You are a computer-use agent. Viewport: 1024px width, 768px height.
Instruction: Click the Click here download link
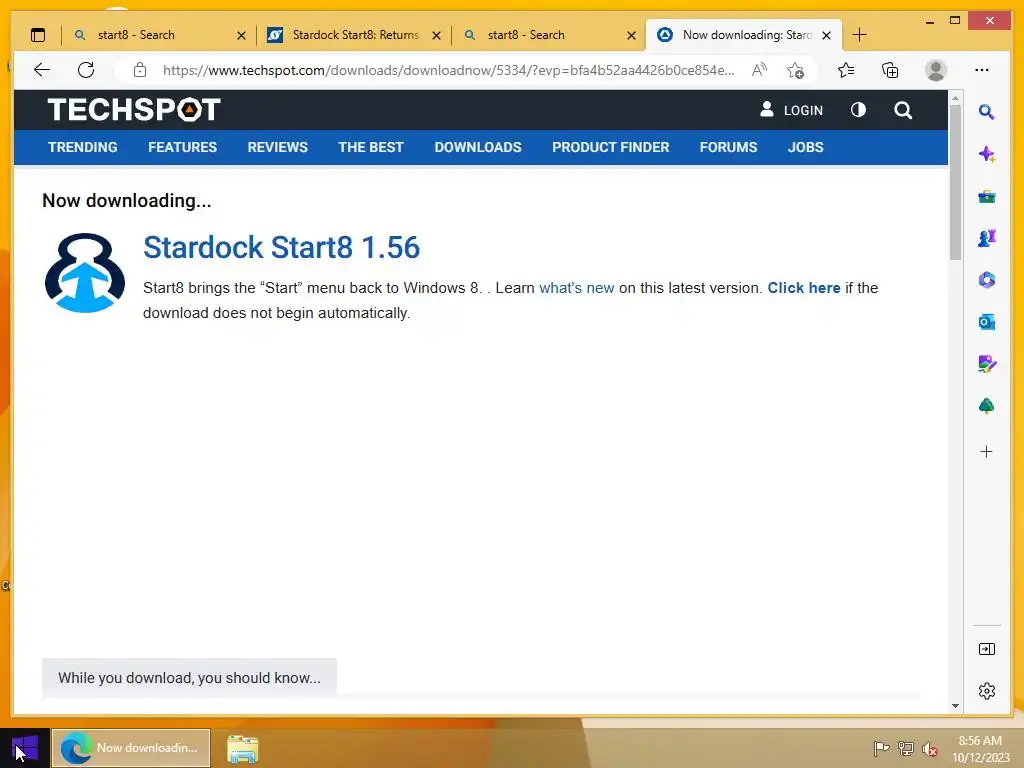pyautogui.click(x=804, y=288)
